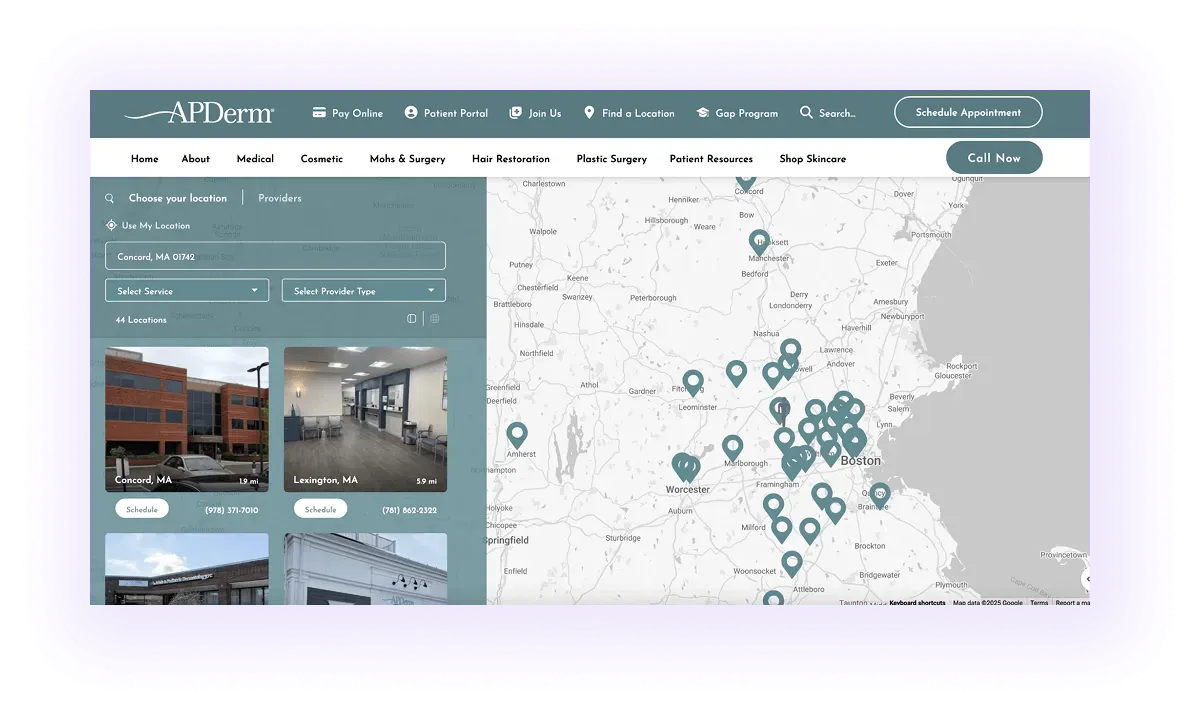This screenshot has width=1200, height=715.
Task: Switch to grid globe view icon
Action: click(435, 319)
